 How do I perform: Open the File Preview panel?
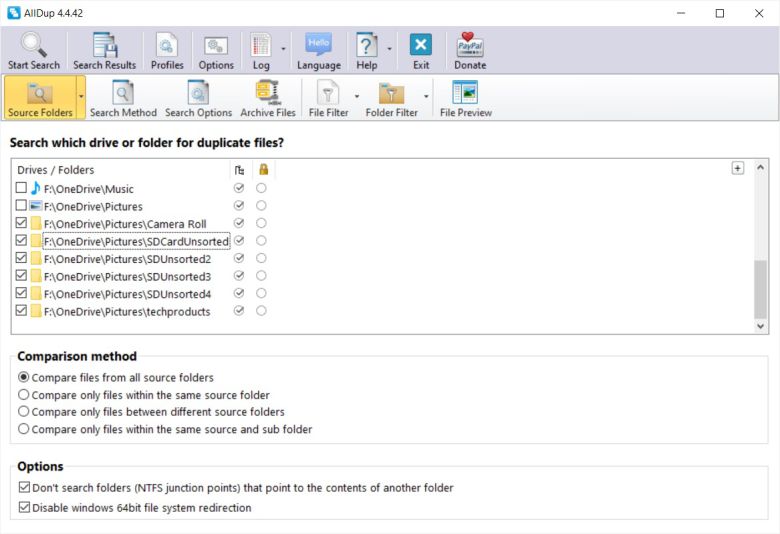coord(465,94)
